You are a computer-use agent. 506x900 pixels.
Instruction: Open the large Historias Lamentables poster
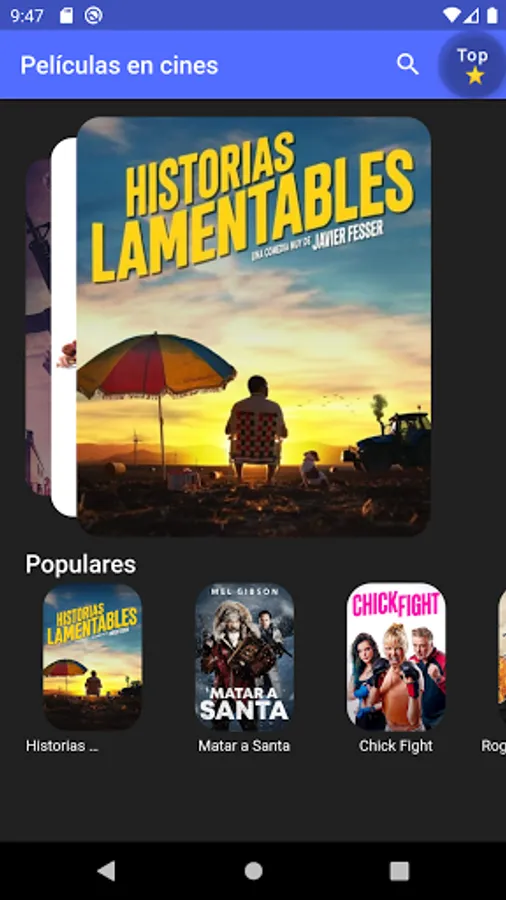click(254, 326)
